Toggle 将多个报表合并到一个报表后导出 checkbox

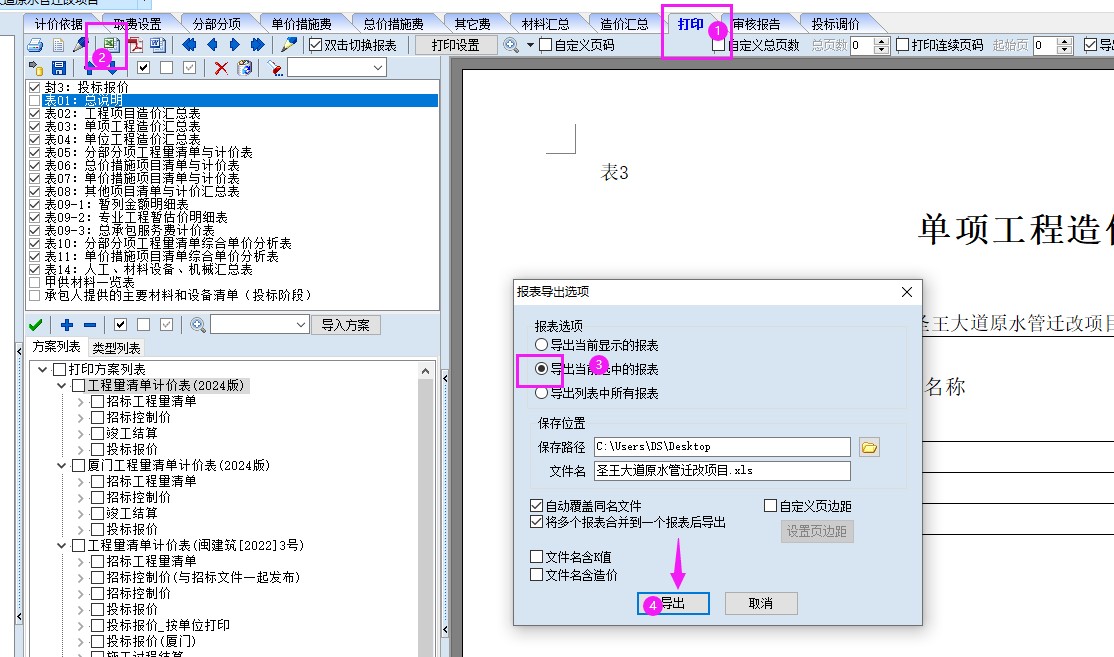536,522
